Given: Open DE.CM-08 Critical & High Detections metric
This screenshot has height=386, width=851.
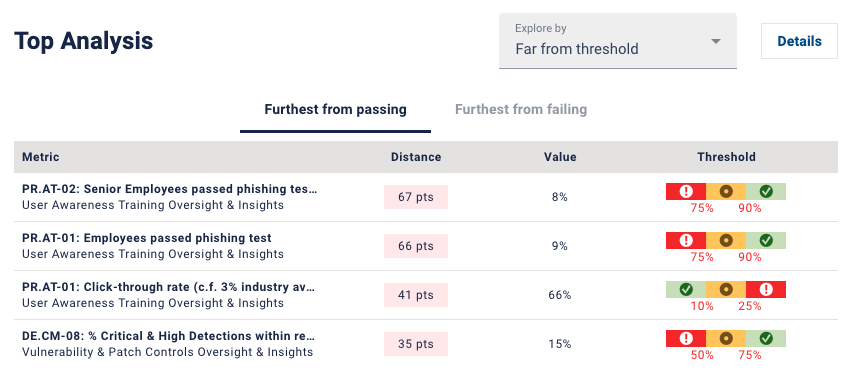Looking at the screenshot, I should coord(169,336).
